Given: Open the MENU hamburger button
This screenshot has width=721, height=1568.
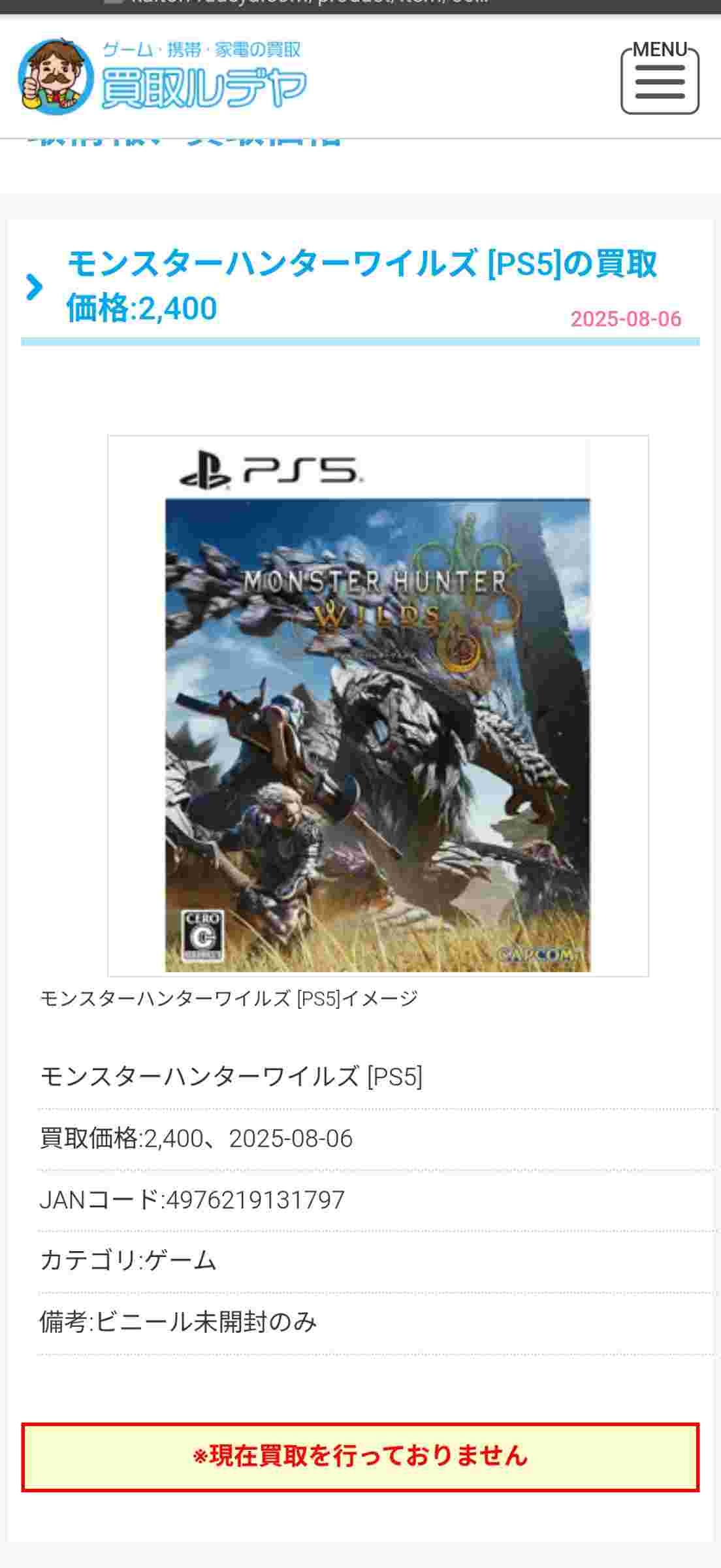Looking at the screenshot, I should point(660,78).
